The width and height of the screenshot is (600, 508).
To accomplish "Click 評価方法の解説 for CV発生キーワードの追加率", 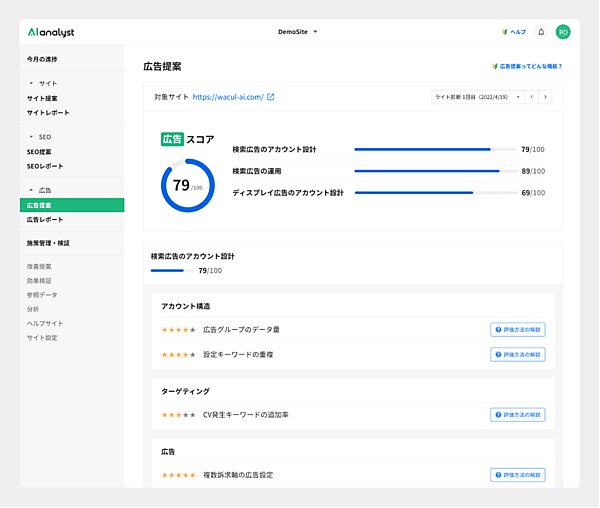I will click(x=518, y=414).
